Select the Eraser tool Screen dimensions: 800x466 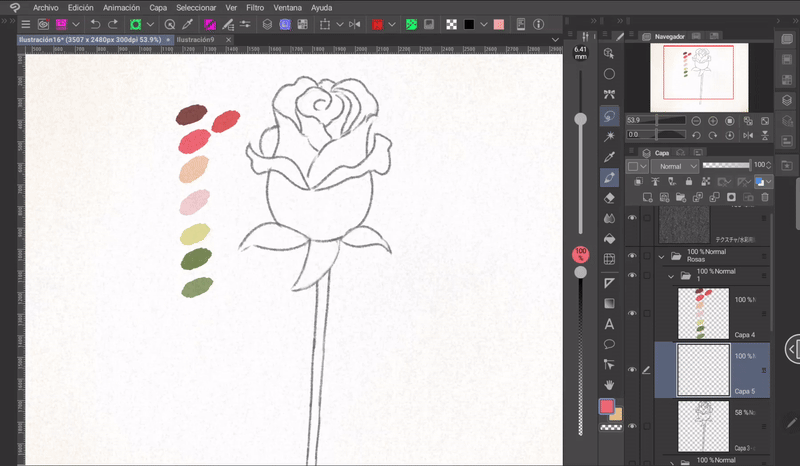point(609,198)
